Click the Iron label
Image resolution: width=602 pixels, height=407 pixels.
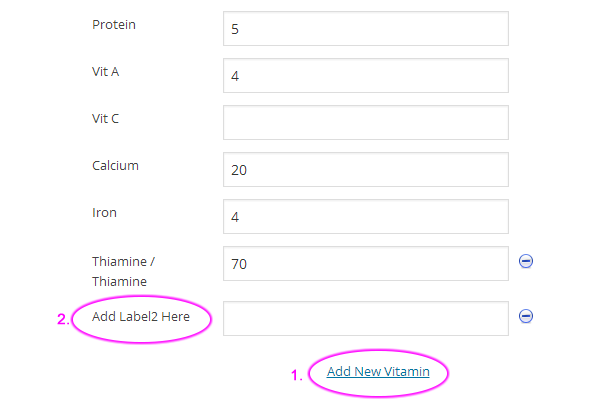[x=104, y=212]
